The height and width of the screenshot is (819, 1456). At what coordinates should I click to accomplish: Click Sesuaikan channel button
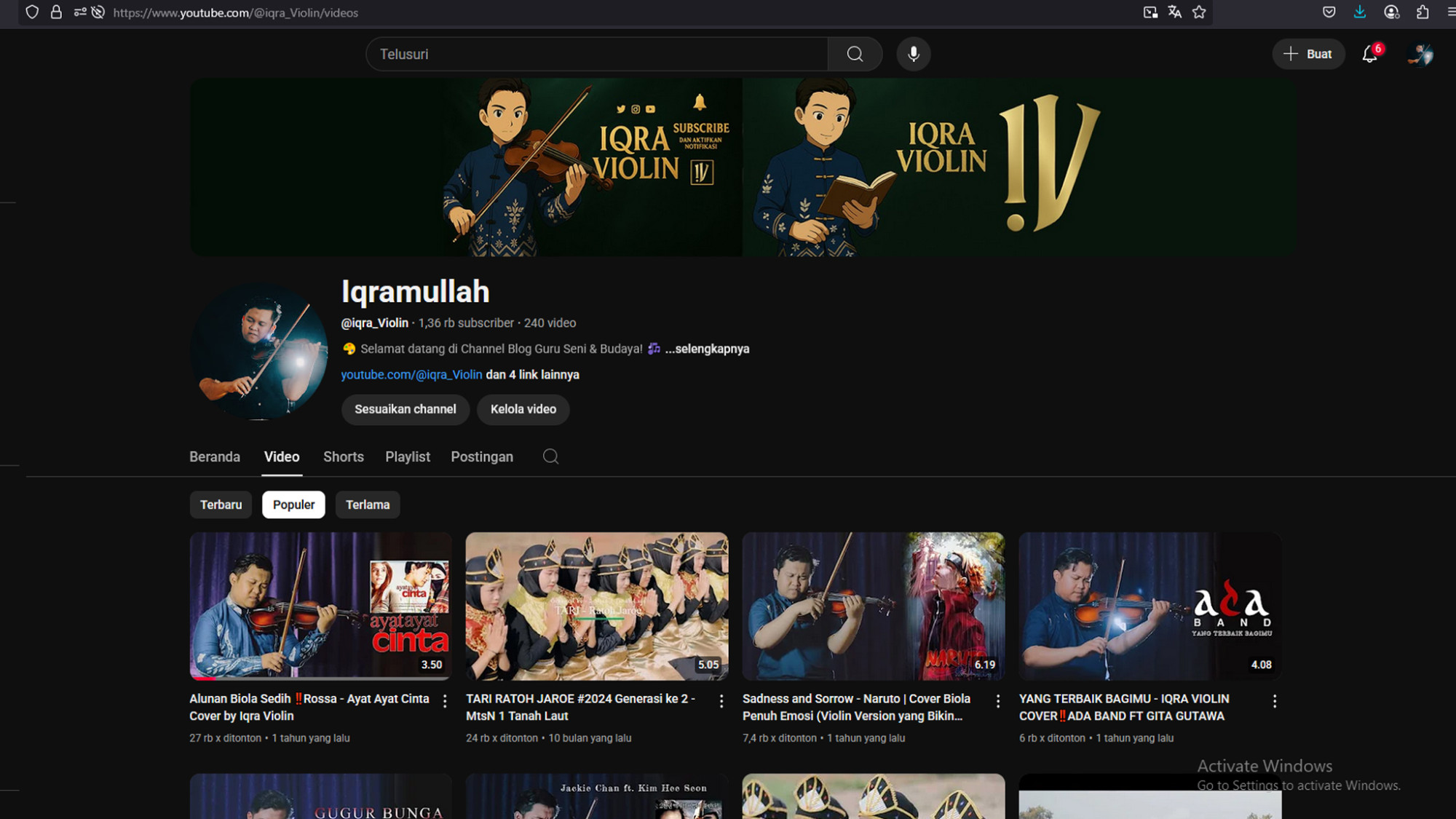point(405,409)
